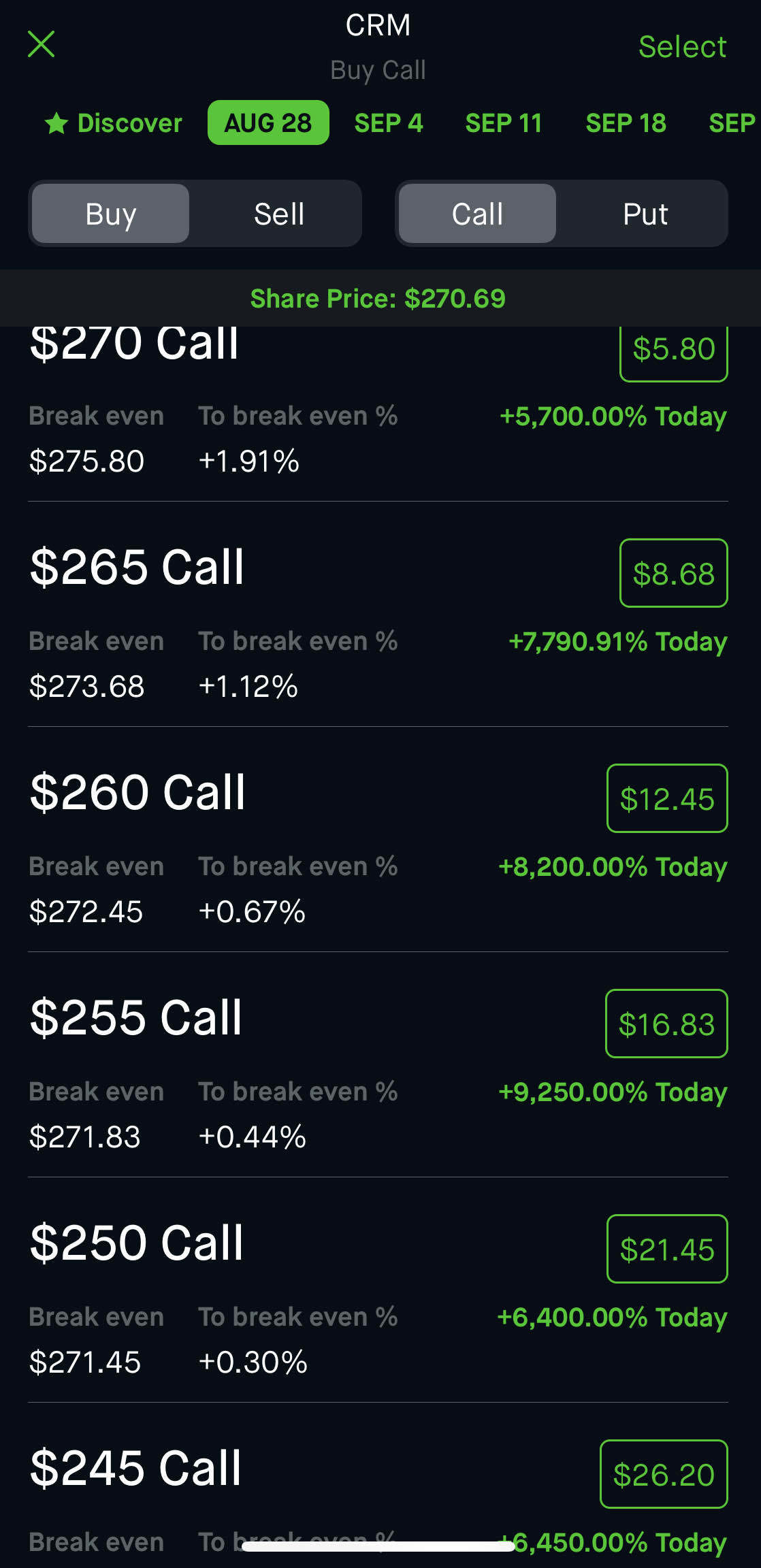The height and width of the screenshot is (1568, 761).
Task: Select the $26.20 price for $245 Call
Action: [664, 1474]
